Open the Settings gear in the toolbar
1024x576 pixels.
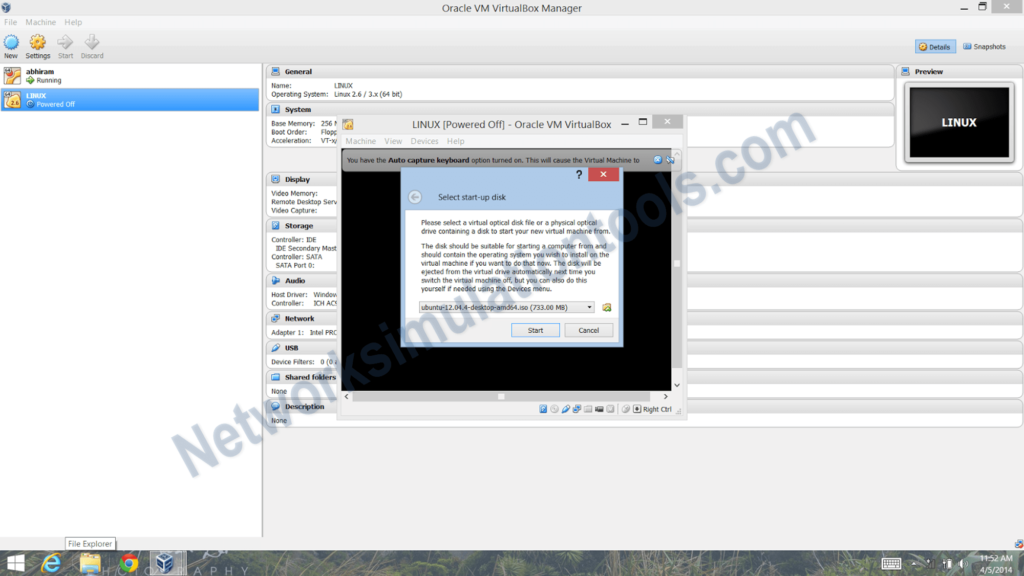click(37, 42)
